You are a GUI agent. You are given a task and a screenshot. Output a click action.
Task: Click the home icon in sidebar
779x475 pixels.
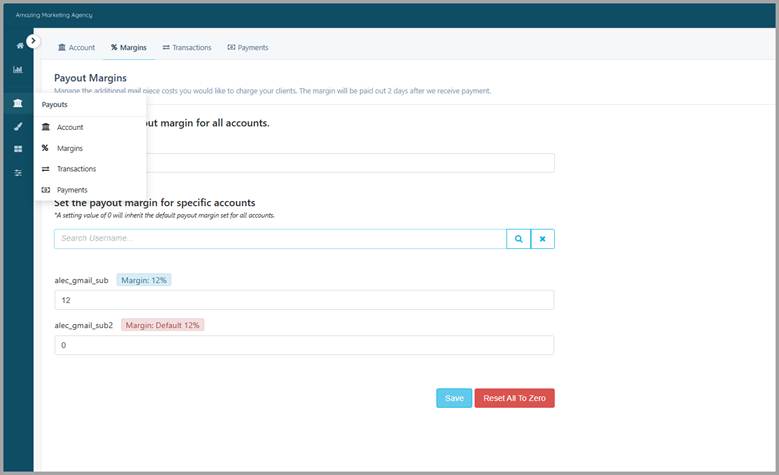point(18,46)
